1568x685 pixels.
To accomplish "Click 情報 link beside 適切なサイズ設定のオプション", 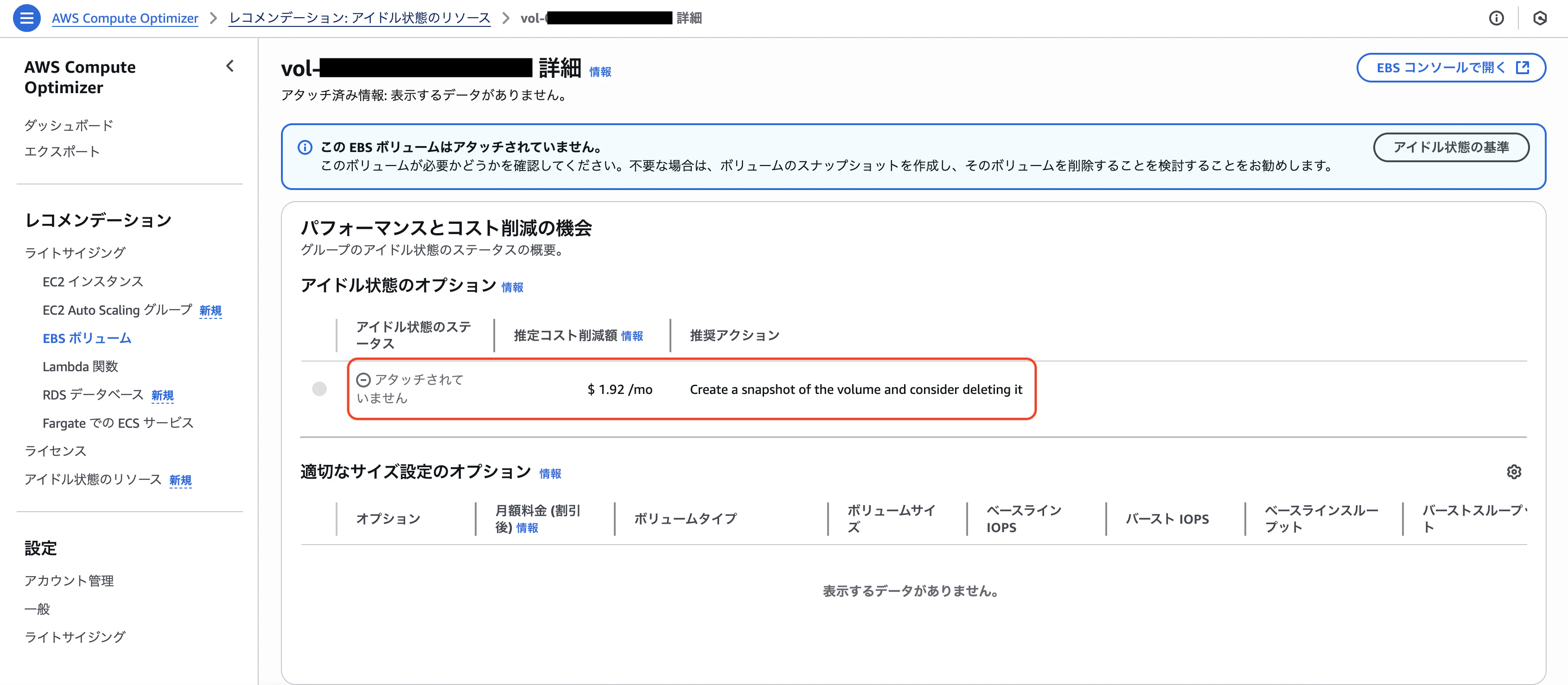I will 550,473.
